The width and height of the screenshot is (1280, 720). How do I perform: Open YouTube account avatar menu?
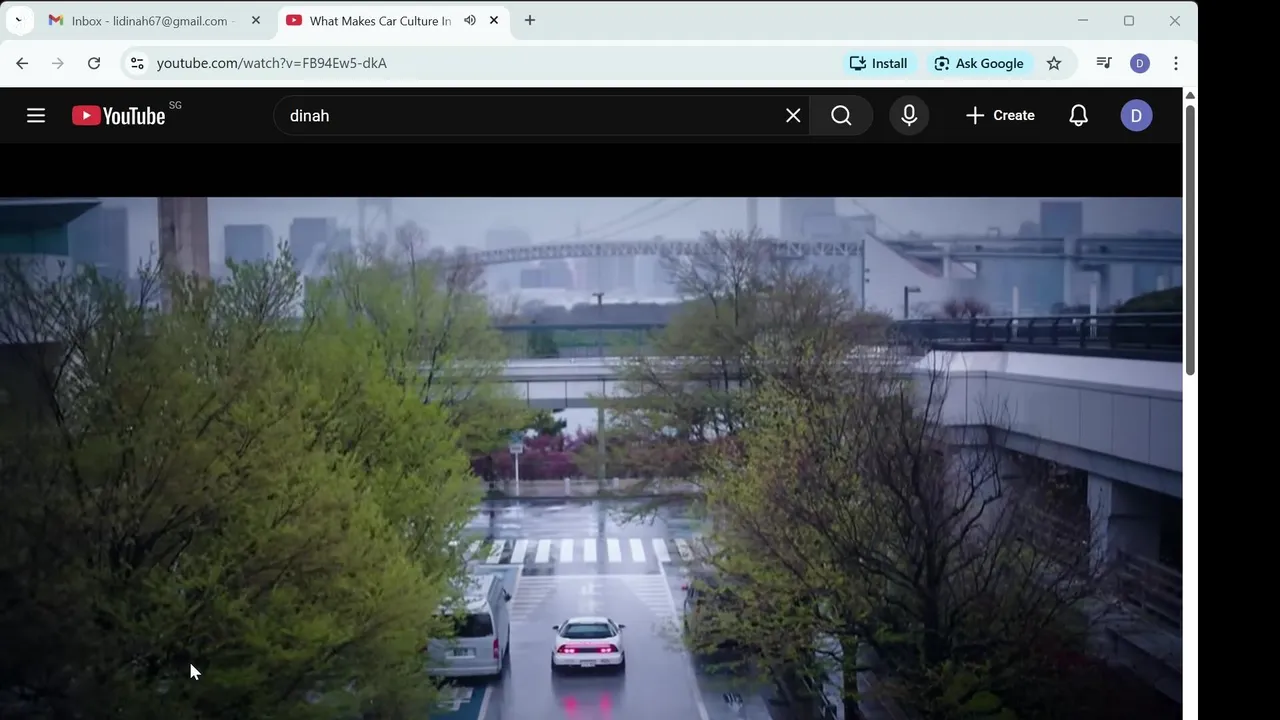[1136, 116]
